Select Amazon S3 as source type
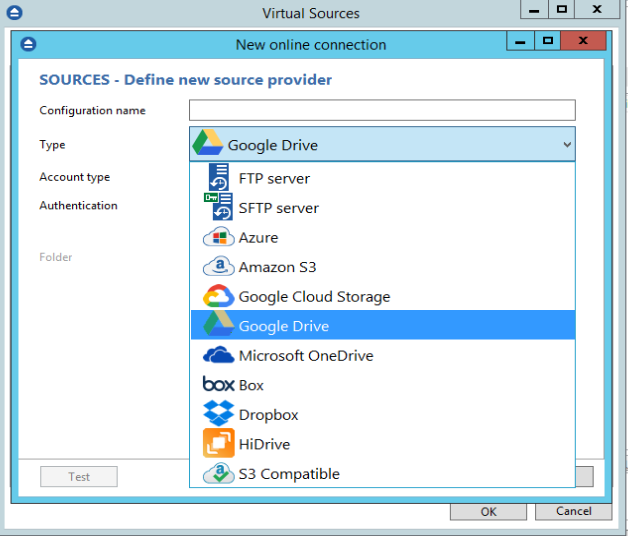The image size is (628, 536). [x=382, y=267]
